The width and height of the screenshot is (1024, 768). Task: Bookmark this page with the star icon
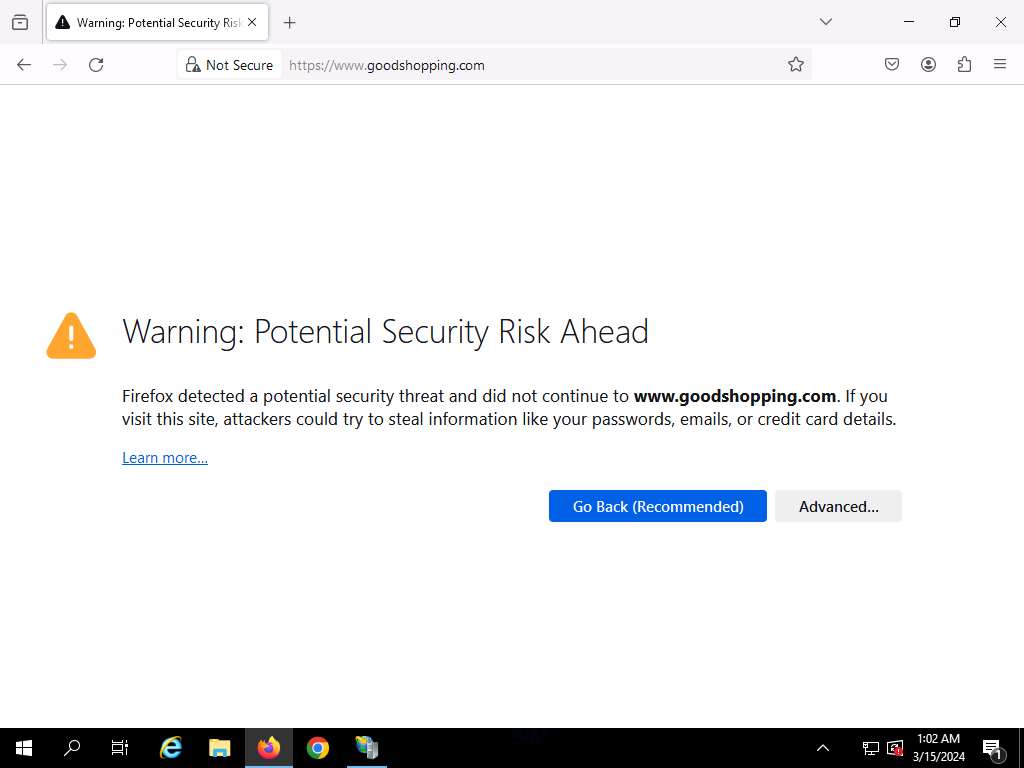pos(795,65)
